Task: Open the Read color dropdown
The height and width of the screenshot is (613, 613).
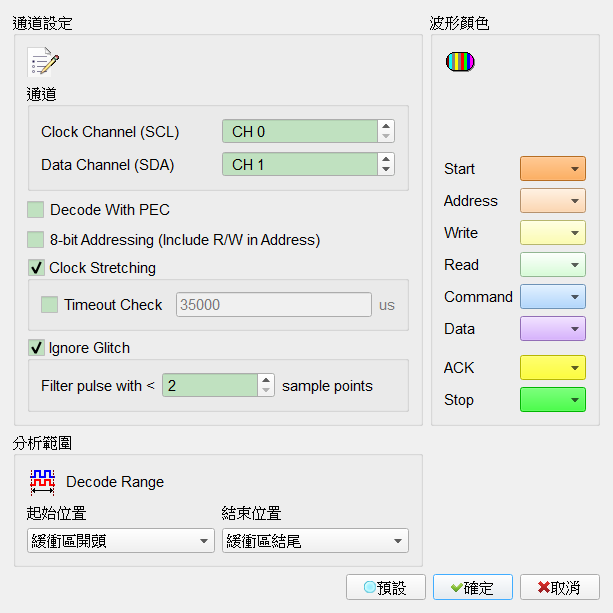Action: [x=553, y=265]
